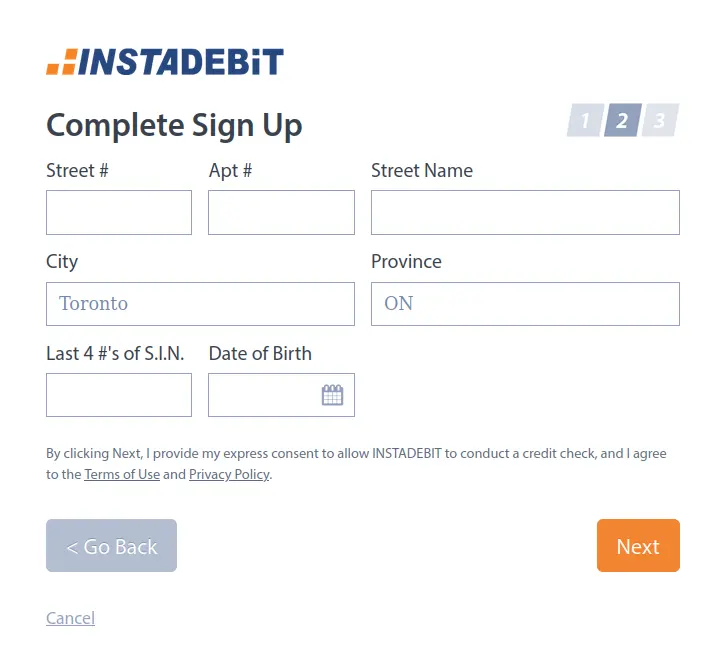This screenshot has width=727, height=652.
Task: Click the Date of Birth label text
Action: 260,353
